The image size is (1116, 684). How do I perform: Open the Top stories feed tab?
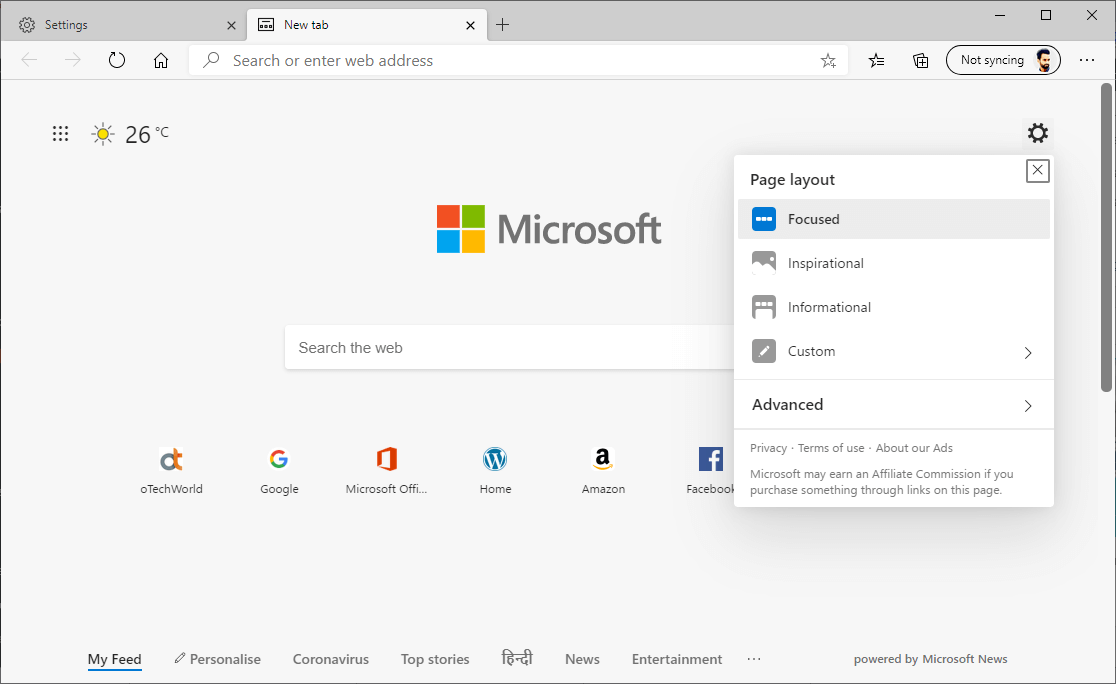[435, 659]
